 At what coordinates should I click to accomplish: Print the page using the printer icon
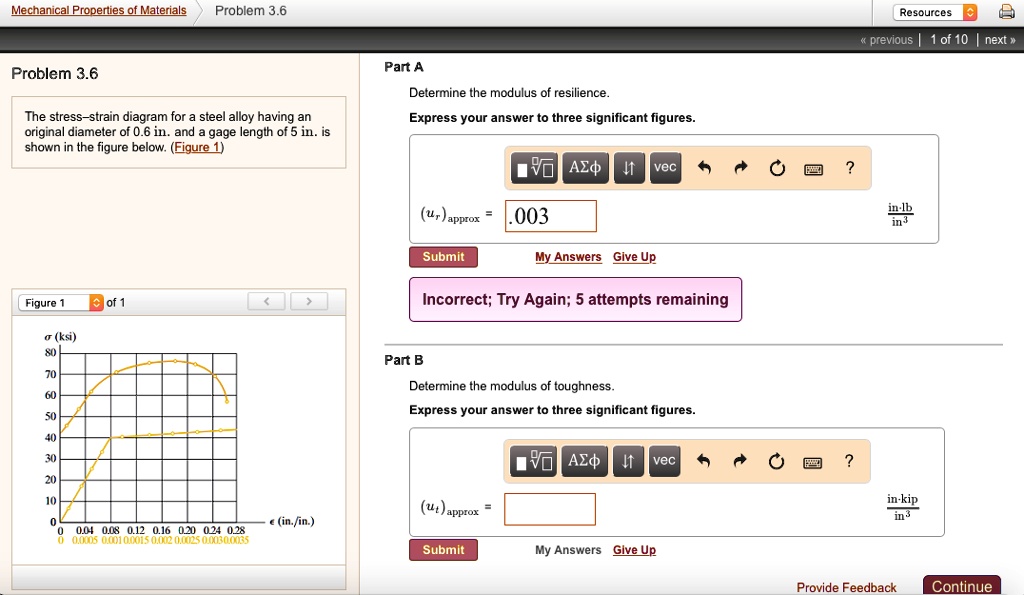click(x=1008, y=11)
